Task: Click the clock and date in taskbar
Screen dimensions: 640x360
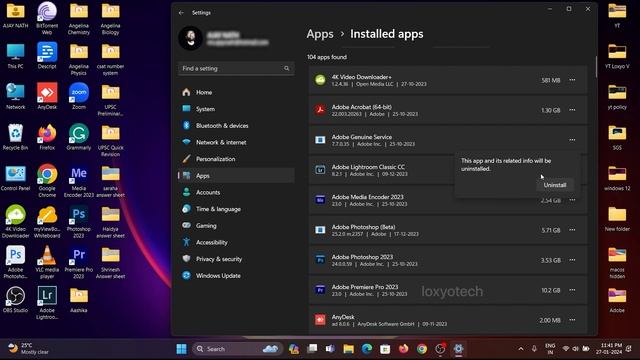Action: [x=609, y=349]
